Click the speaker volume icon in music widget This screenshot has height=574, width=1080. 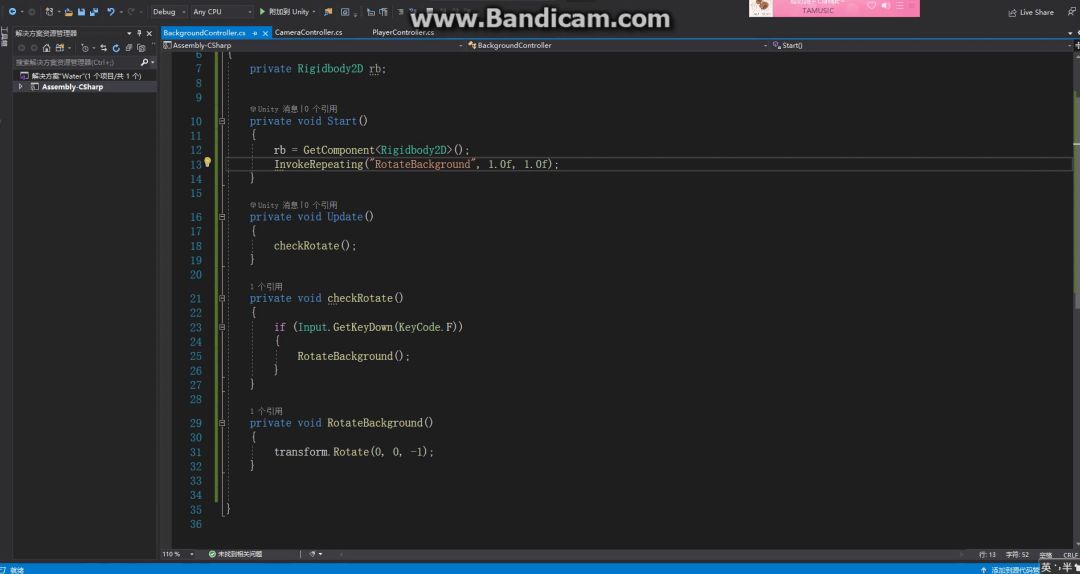tap(886, 6)
